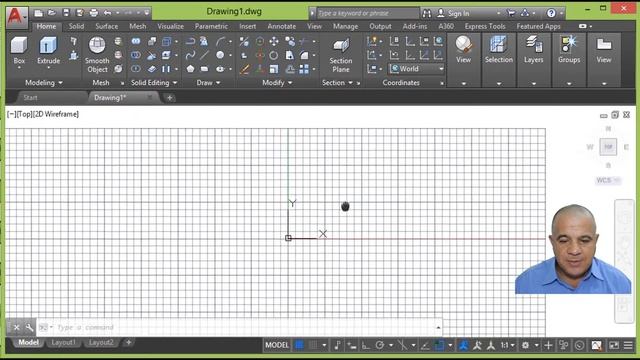Screen dimensions: 640x360
Task: Toggle Snap mode in status bar
Action: tap(313, 345)
